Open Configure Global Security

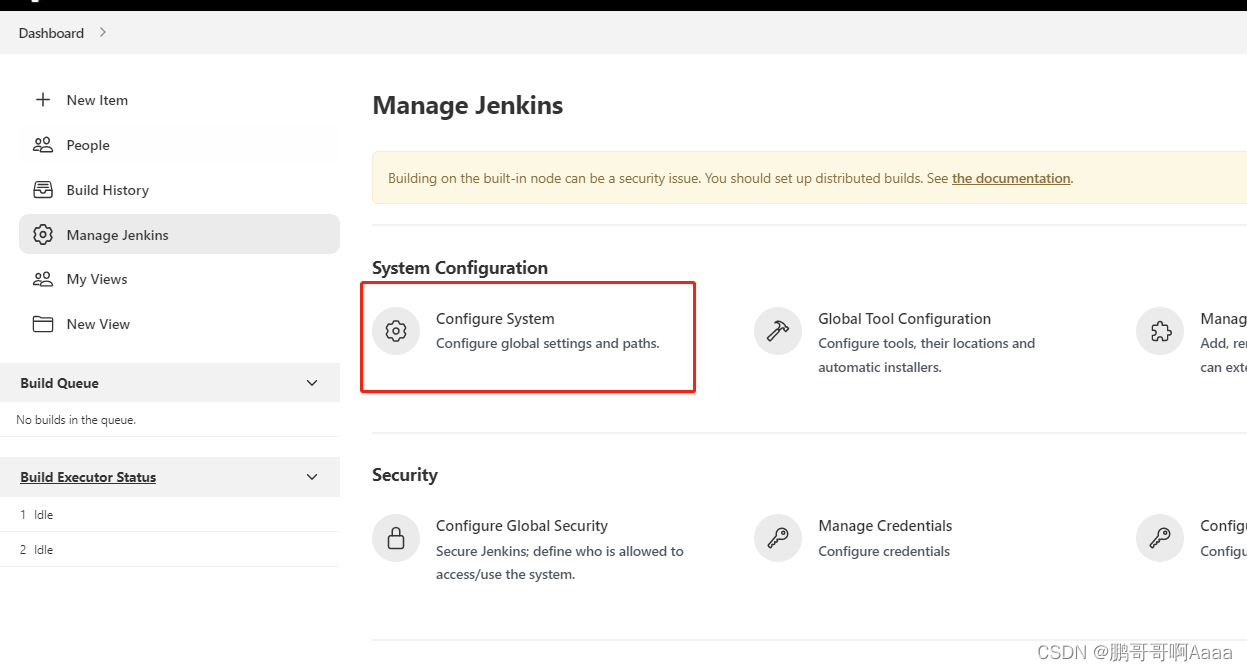[x=522, y=525]
